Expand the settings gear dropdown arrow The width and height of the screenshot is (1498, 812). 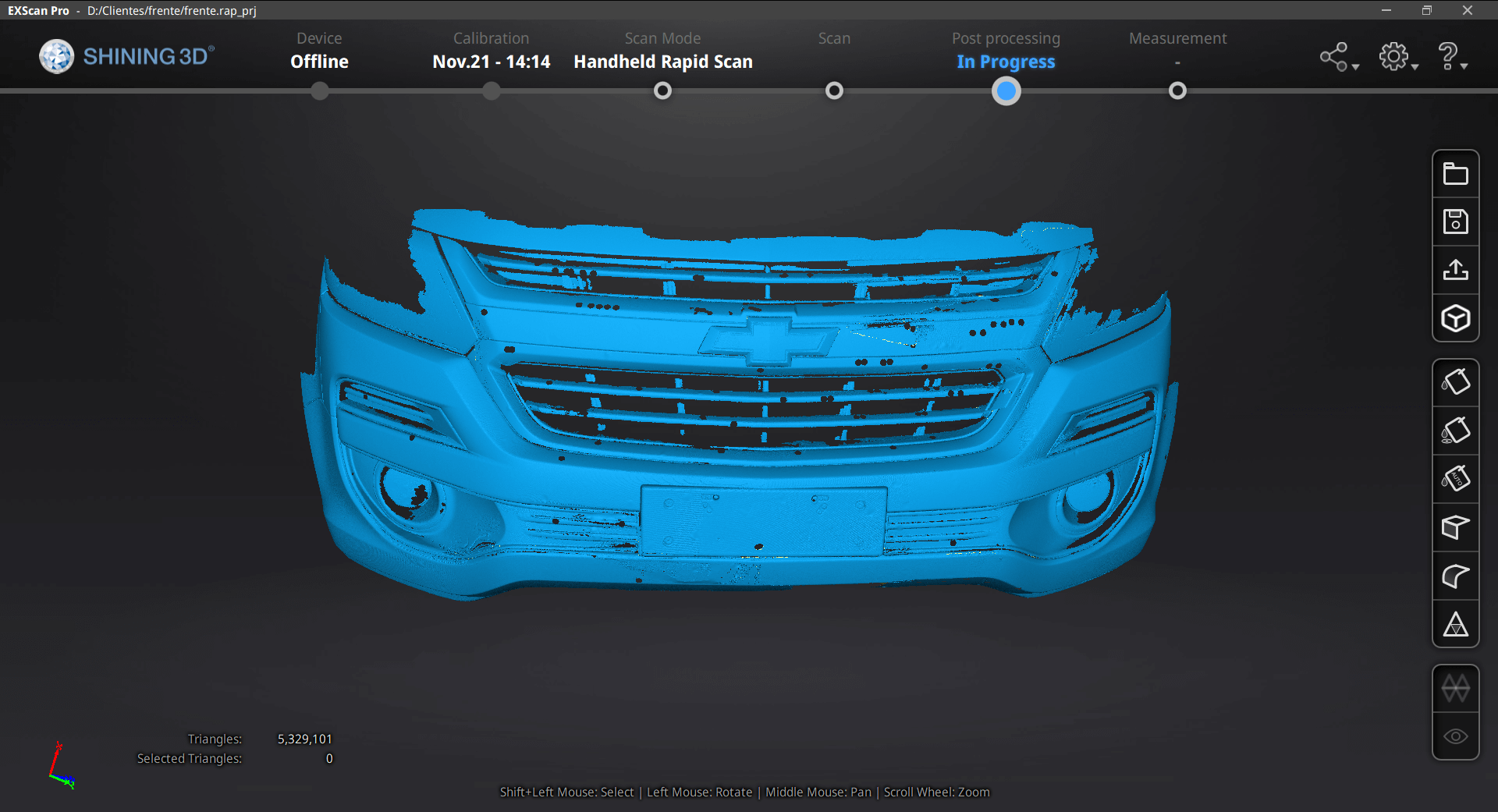click(x=1415, y=67)
